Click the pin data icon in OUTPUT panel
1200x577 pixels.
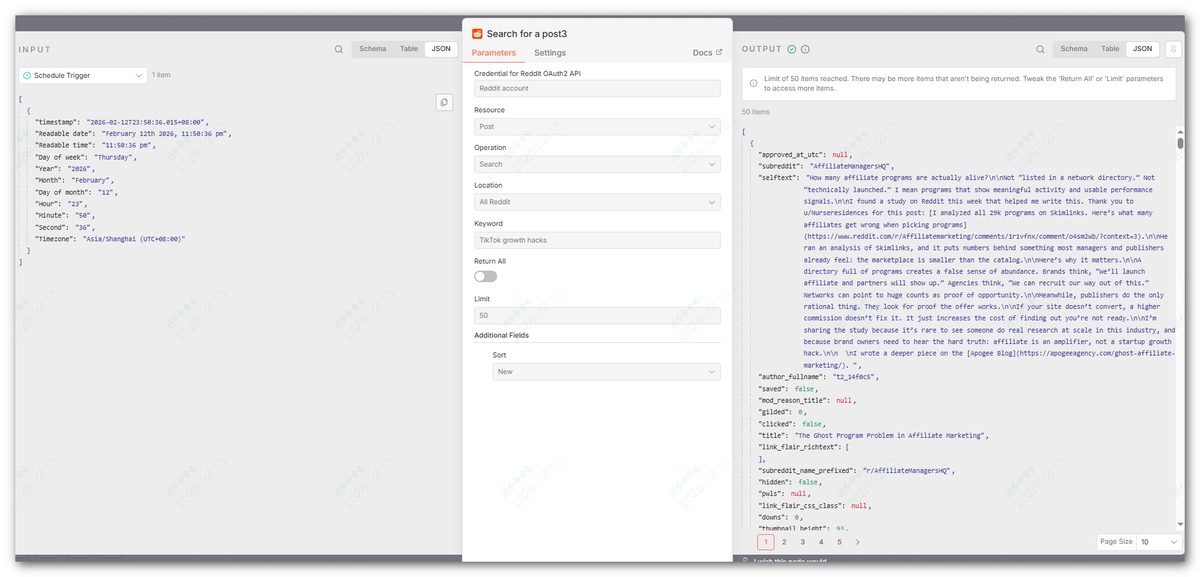[1174, 48]
